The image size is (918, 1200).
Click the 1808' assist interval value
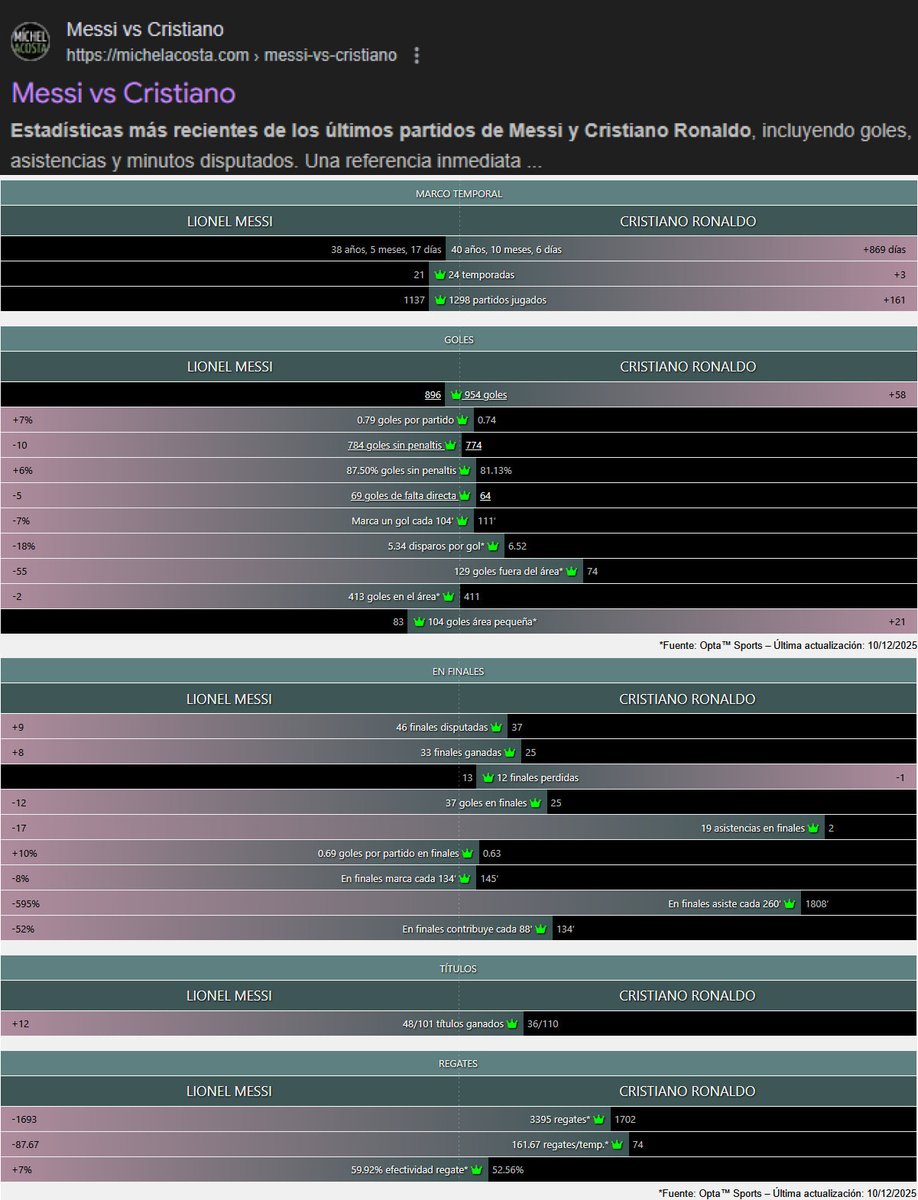pos(817,903)
